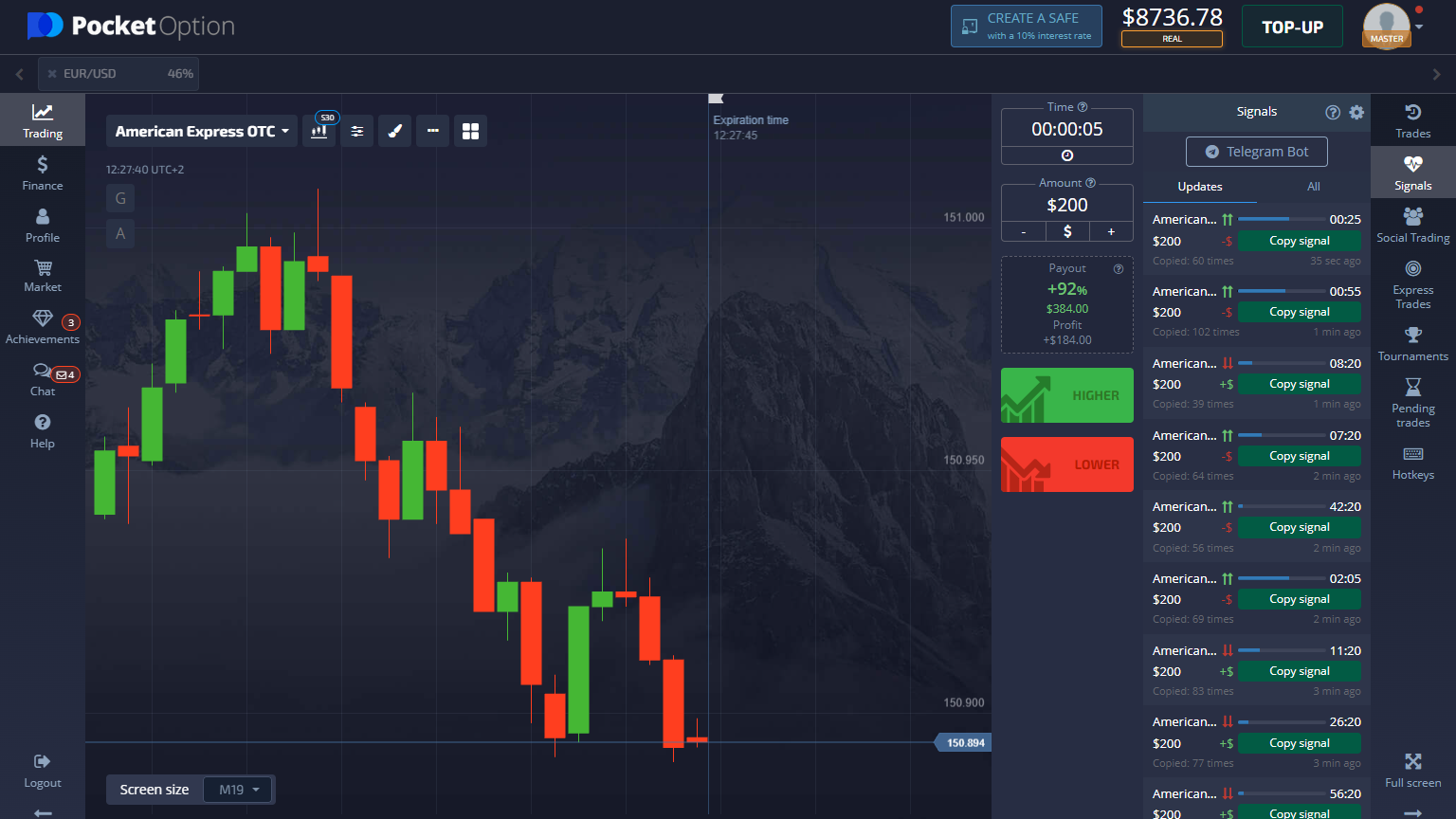Image resolution: width=1456 pixels, height=819 pixels.
Task: Copy the topmost 00:25 signal
Action: [1299, 240]
